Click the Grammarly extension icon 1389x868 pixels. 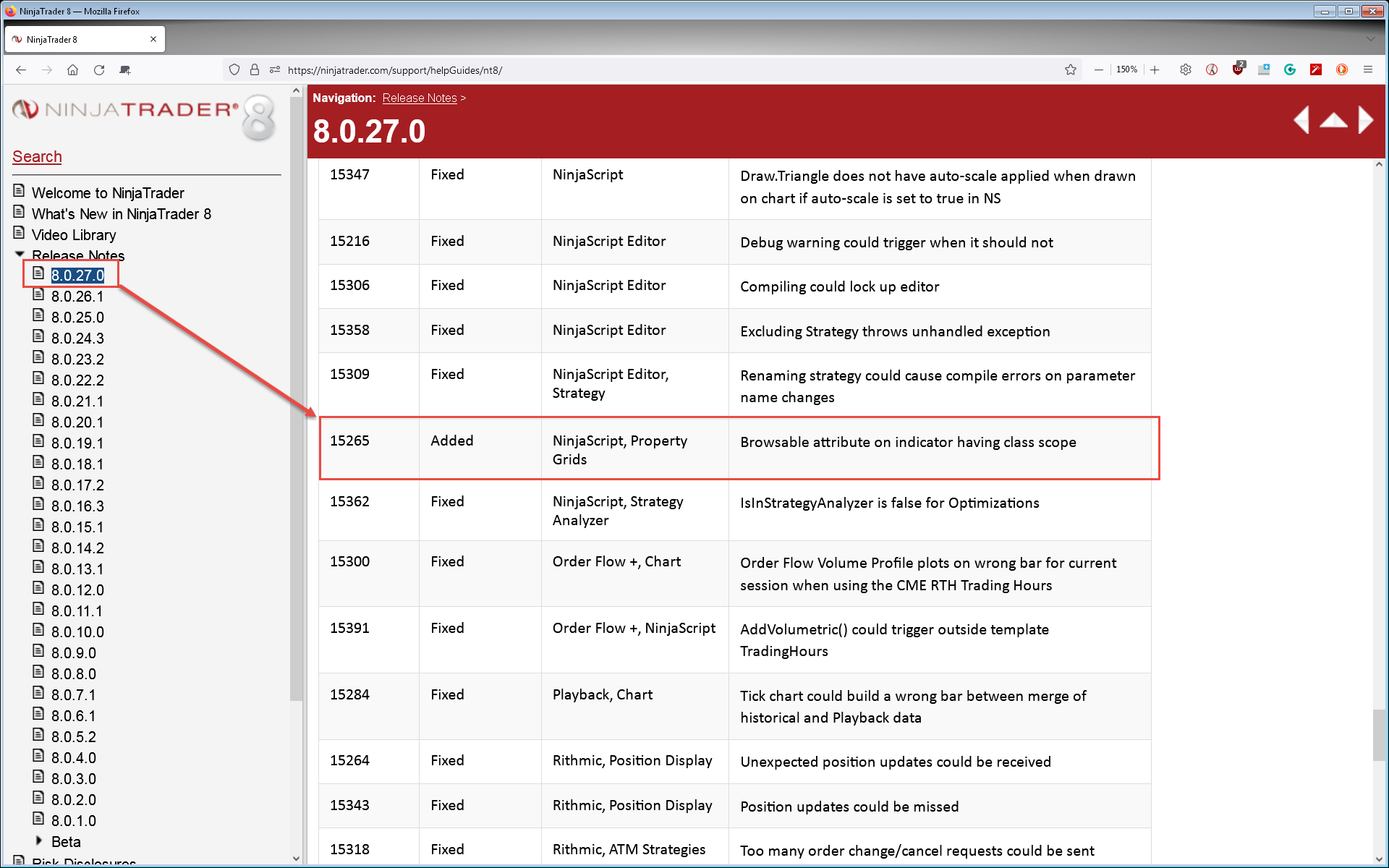point(1290,70)
